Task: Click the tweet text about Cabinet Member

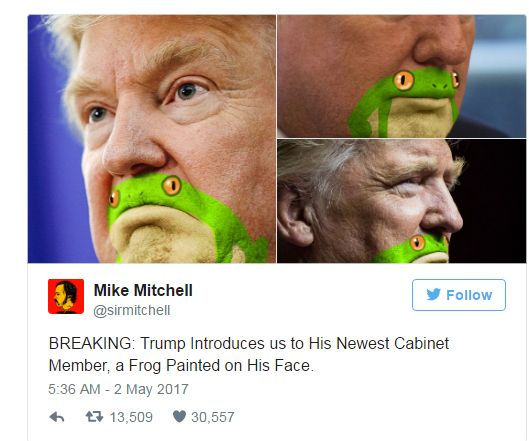Action: (249, 354)
